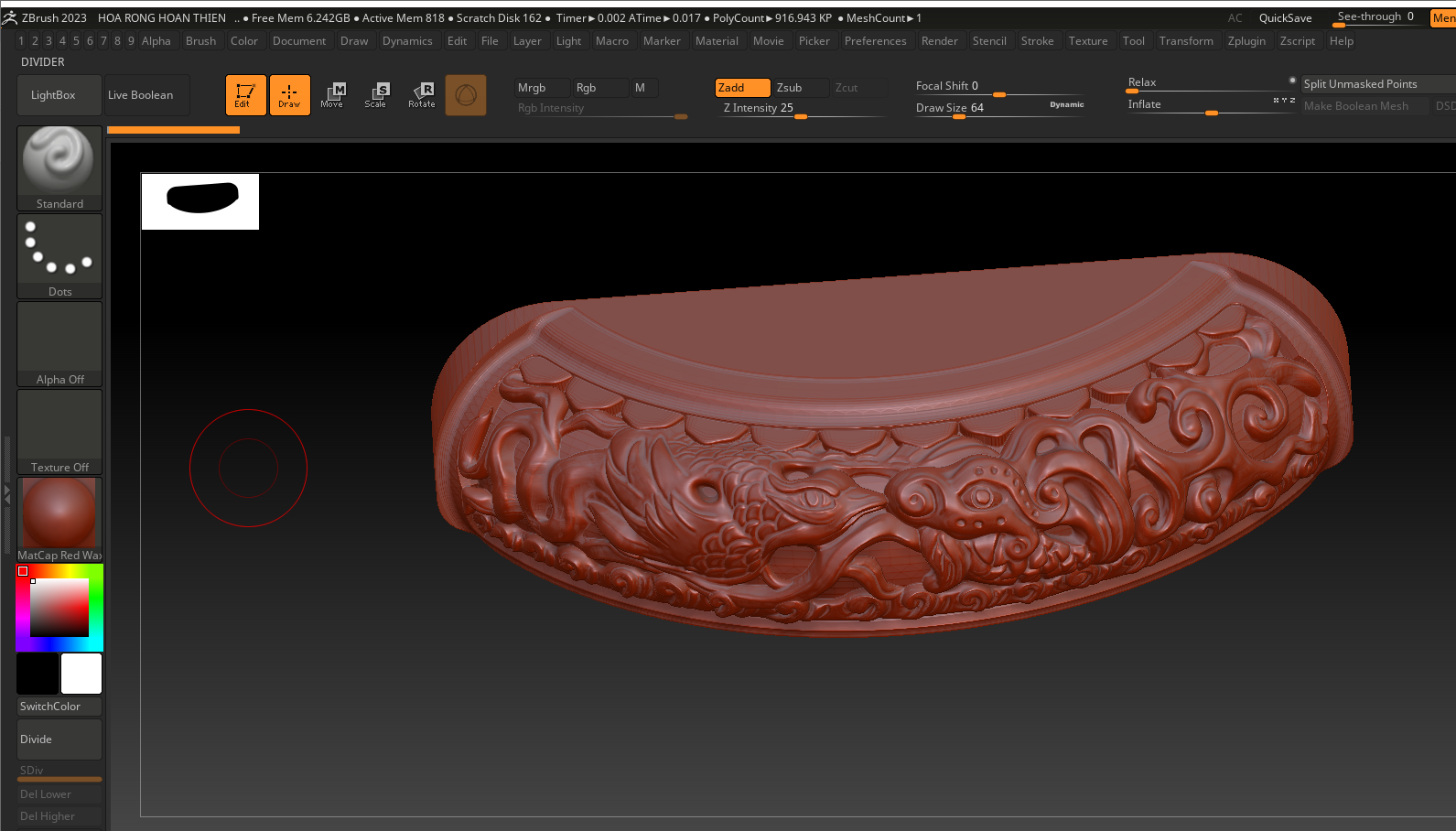The width and height of the screenshot is (1456, 831).
Task: Open the Dots stroke picker
Action: click(x=59, y=254)
